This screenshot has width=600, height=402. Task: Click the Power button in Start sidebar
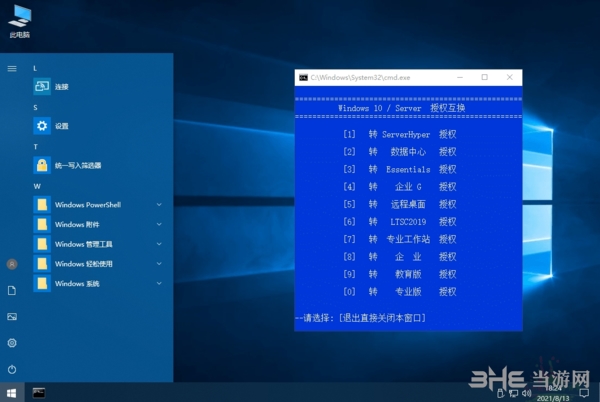12,369
